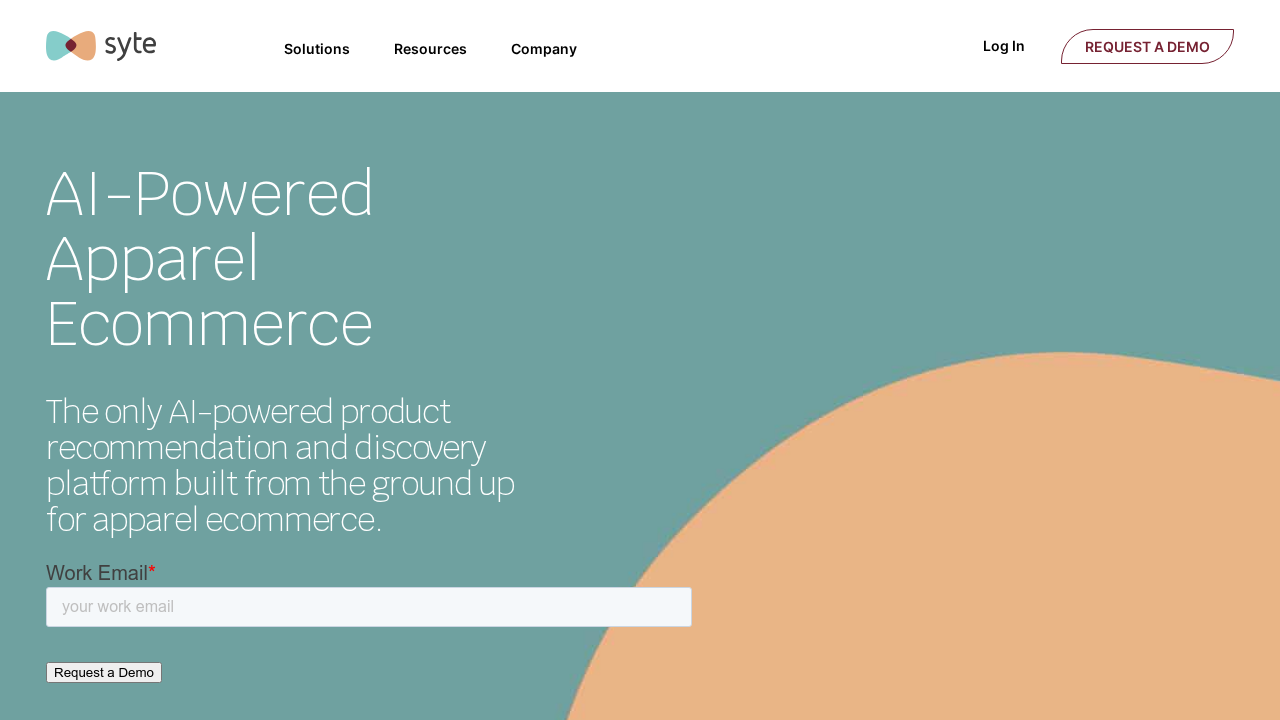Image resolution: width=1280 pixels, height=720 pixels.
Task: Click the teal left wing of the Syte logo
Action: coord(55,46)
